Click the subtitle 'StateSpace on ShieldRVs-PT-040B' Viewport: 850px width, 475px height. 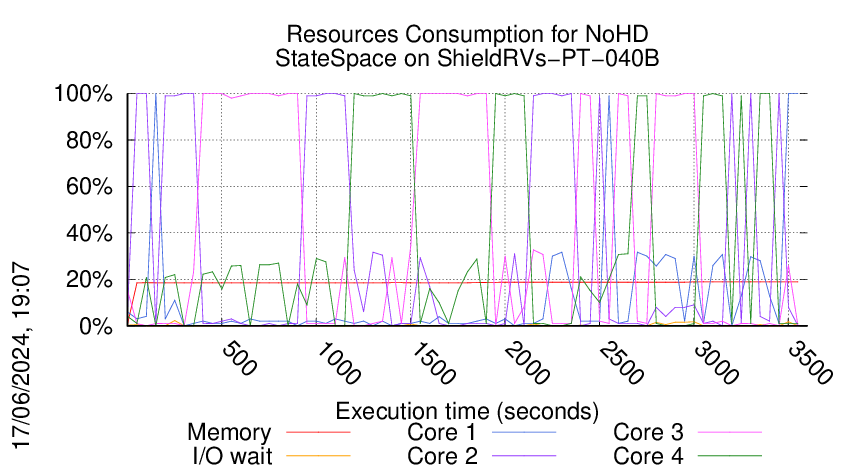(467, 58)
